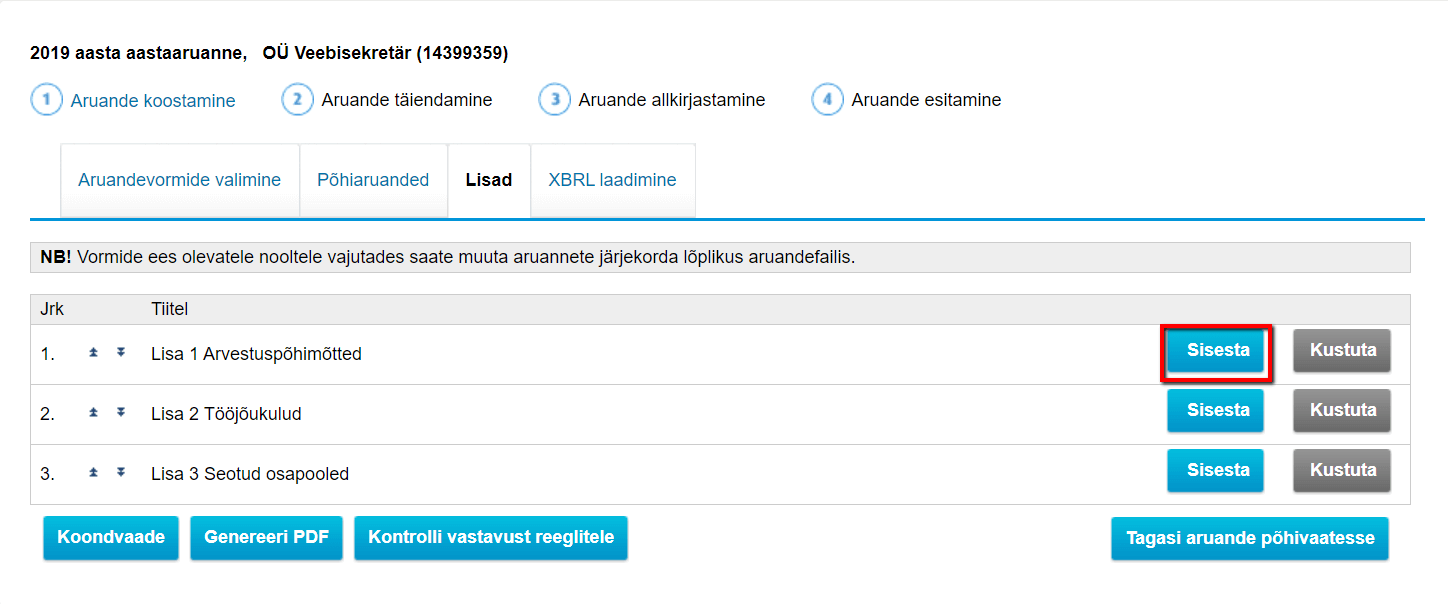Open the XBRL laadimine tab

tap(612, 180)
